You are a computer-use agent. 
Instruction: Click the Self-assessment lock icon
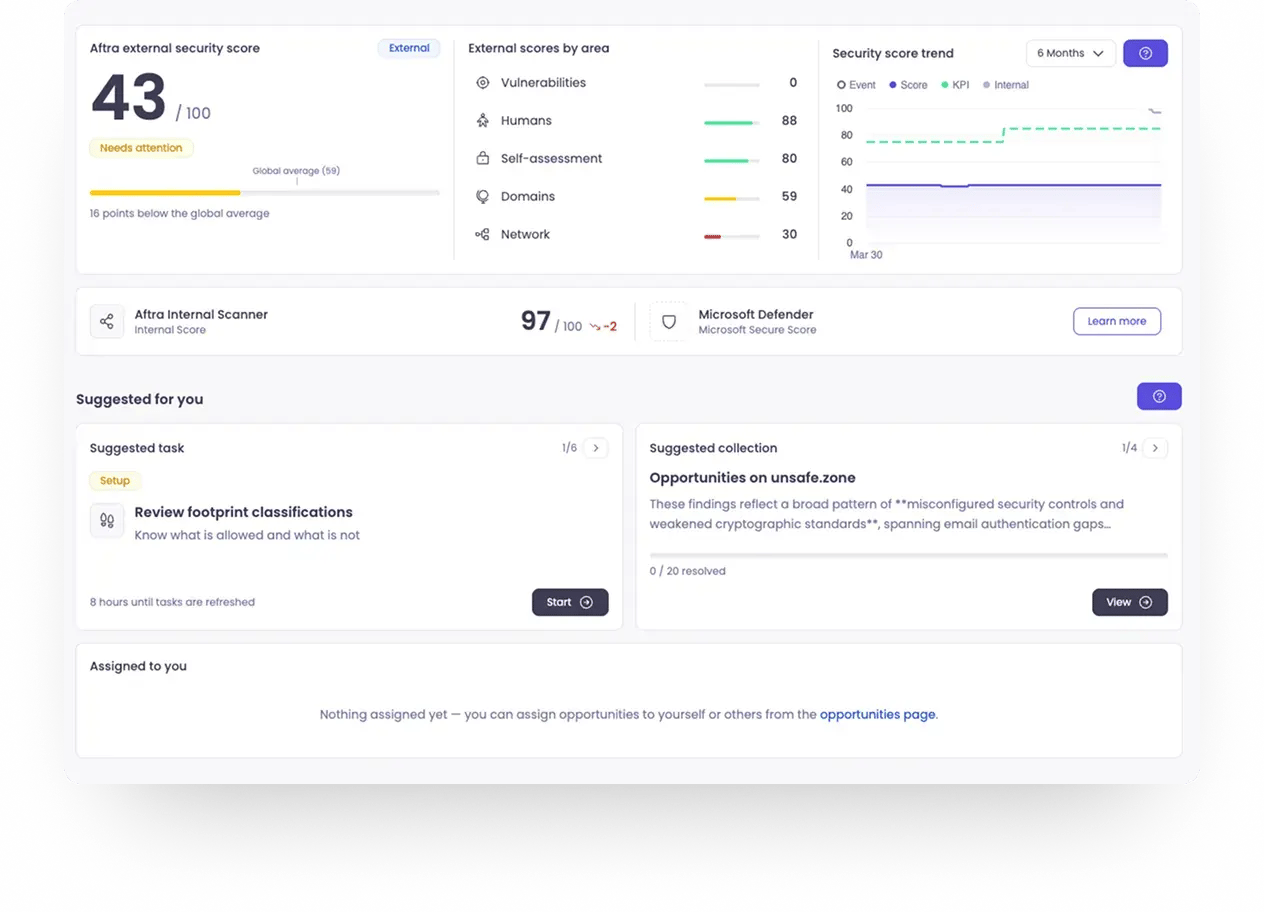pyautogui.click(x=482, y=159)
